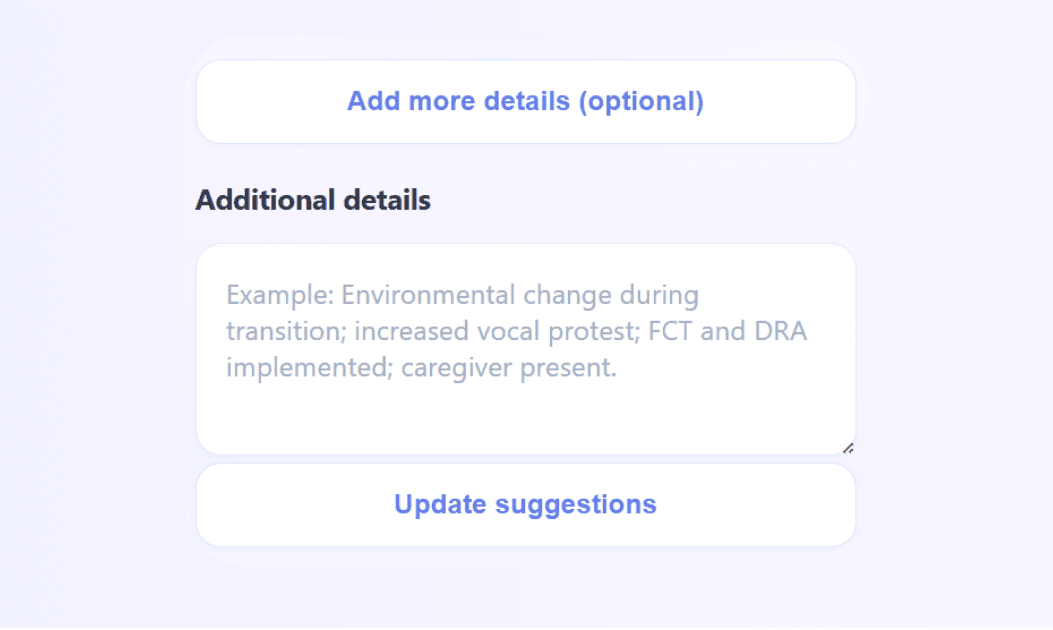Focus the details text area with placeholder example
The image size is (1053, 630).
[x=525, y=350]
